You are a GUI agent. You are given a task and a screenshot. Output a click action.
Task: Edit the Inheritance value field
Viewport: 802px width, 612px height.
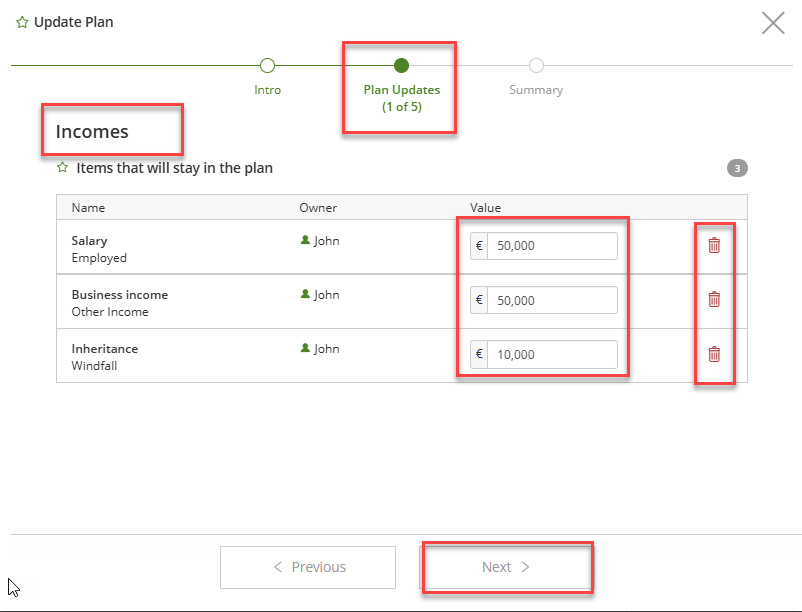click(544, 354)
